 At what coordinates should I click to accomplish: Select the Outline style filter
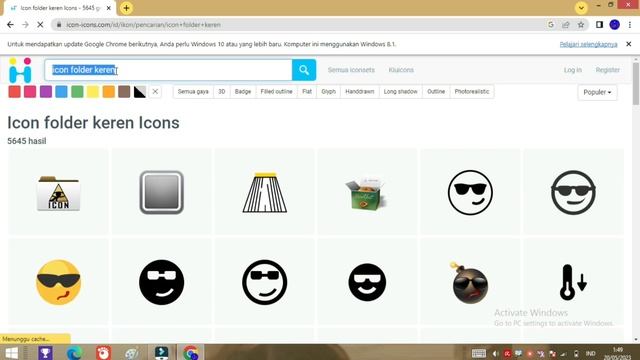click(436, 92)
